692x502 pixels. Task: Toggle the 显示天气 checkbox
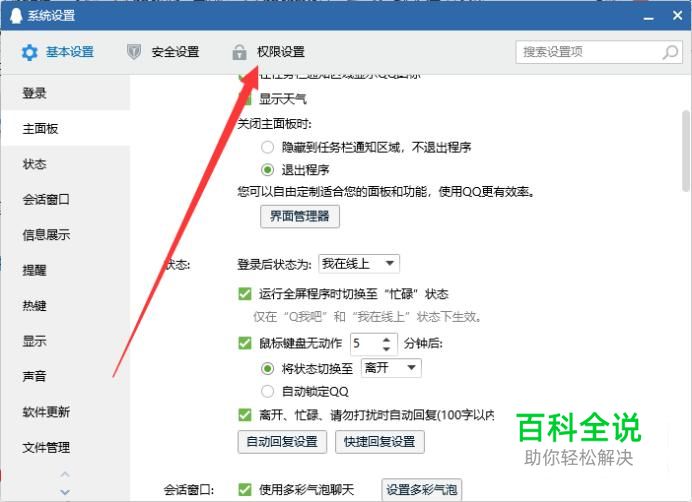click(245, 99)
